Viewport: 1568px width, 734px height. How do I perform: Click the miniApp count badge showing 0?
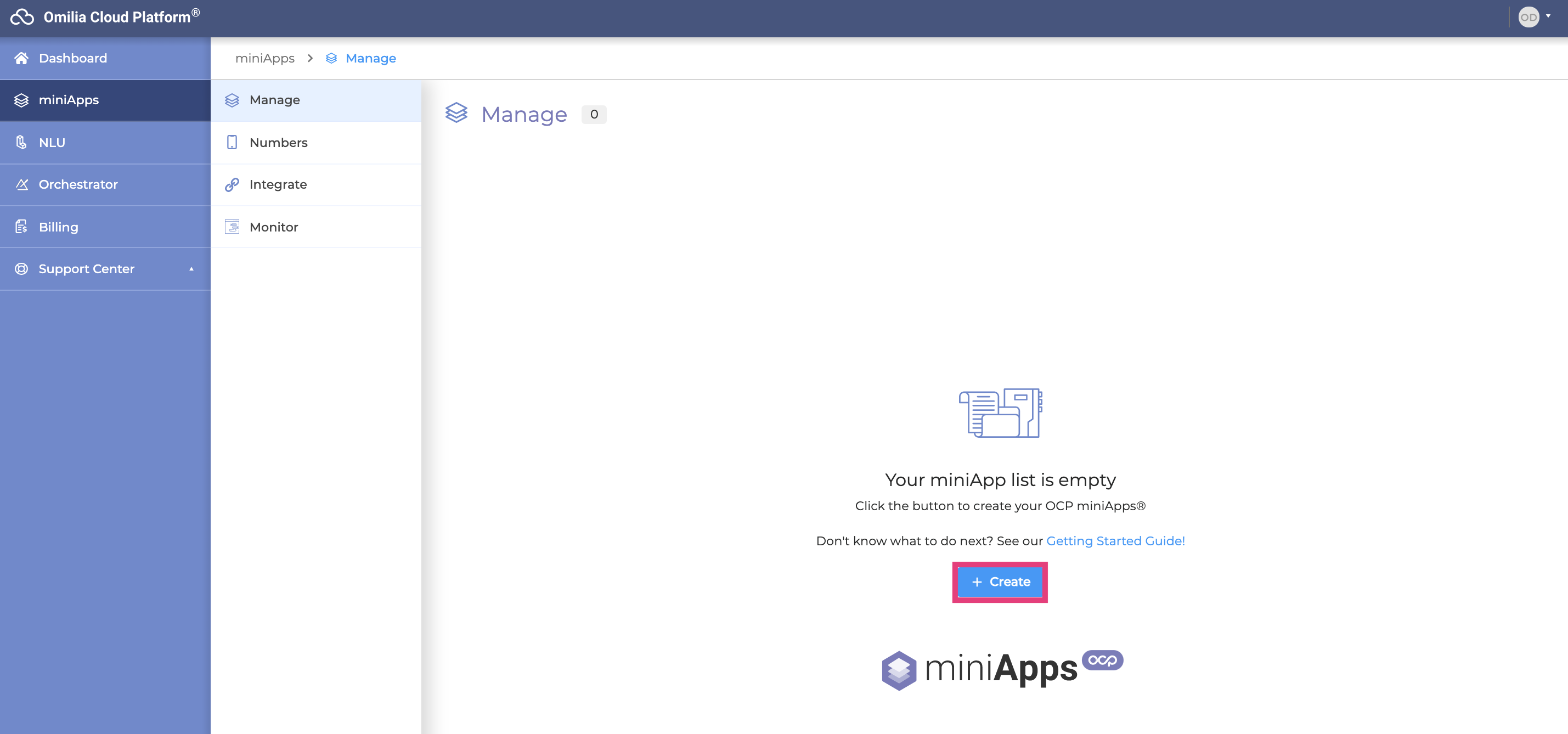click(594, 115)
